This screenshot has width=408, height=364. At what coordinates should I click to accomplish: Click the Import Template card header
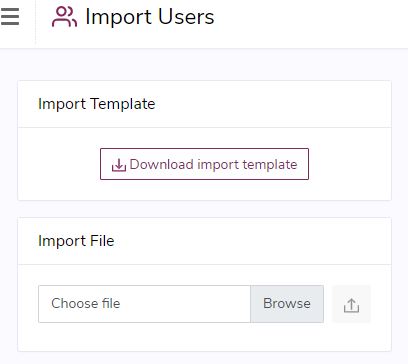(x=204, y=104)
